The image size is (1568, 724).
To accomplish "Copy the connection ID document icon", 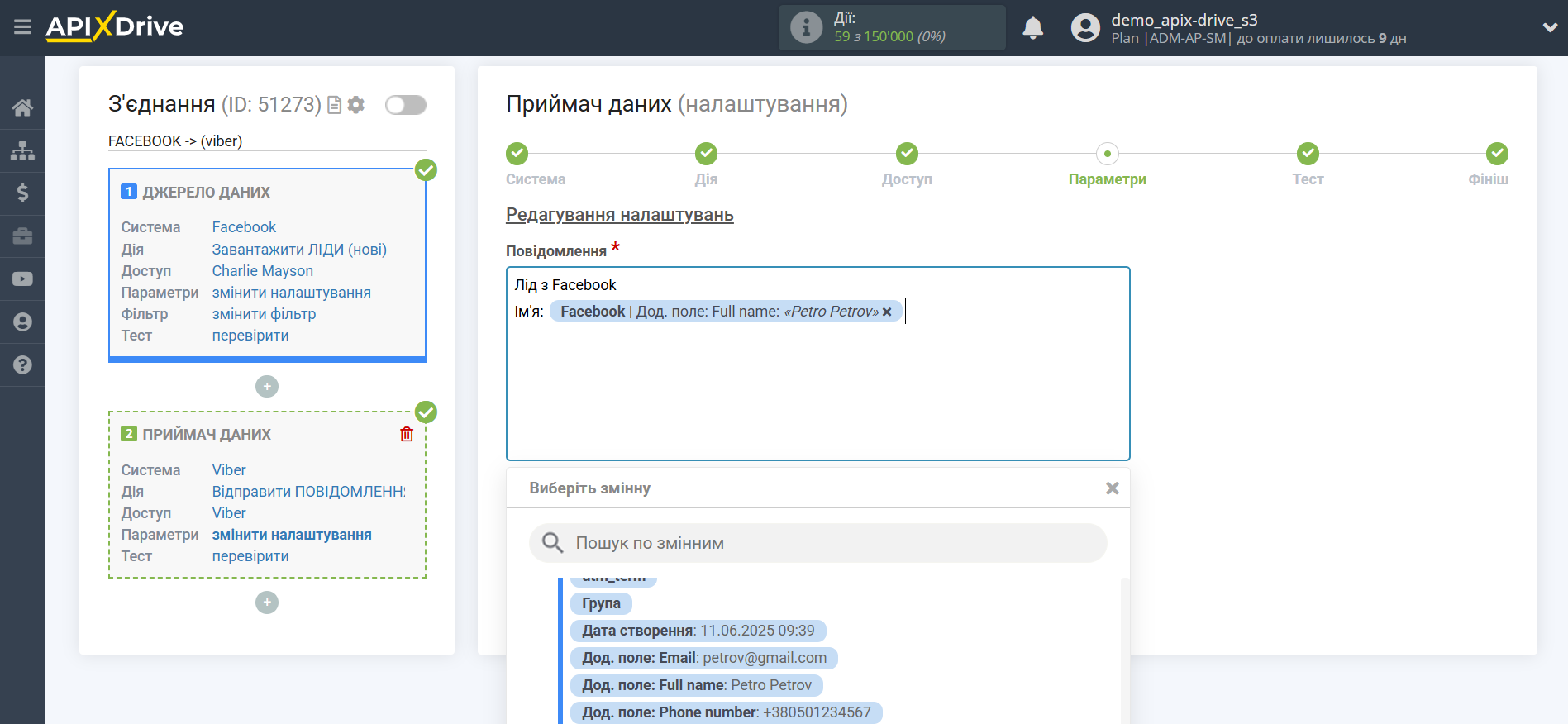I will click(334, 105).
